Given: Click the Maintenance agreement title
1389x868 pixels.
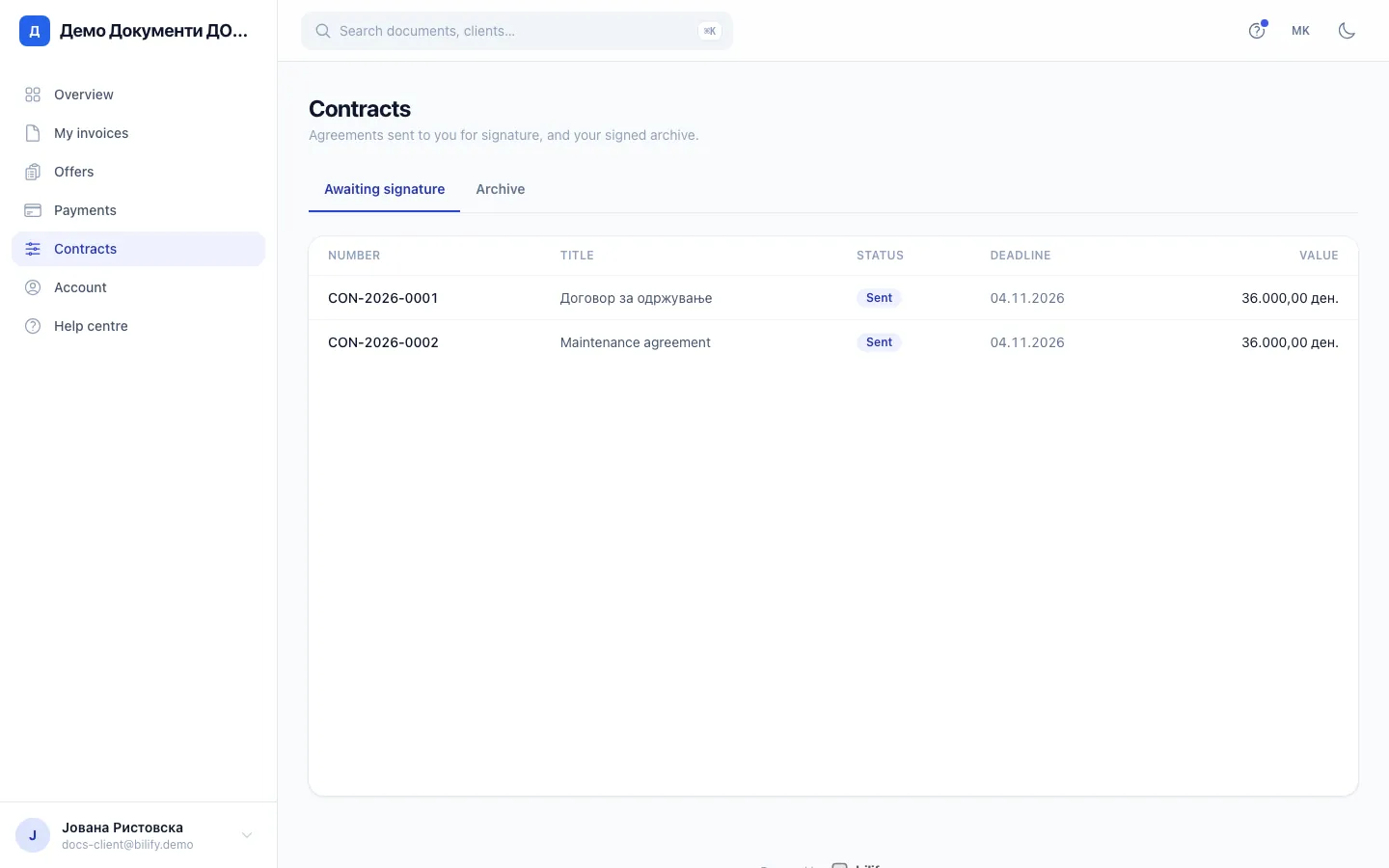Looking at the screenshot, I should click(636, 342).
